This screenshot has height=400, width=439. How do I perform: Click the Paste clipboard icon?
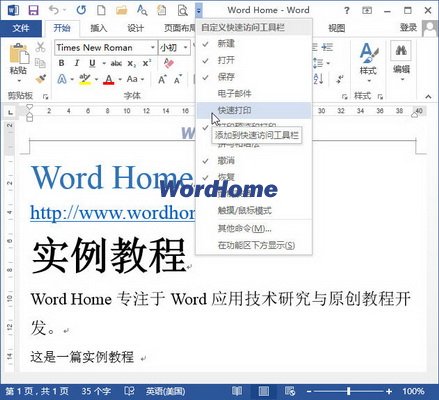click(19, 53)
